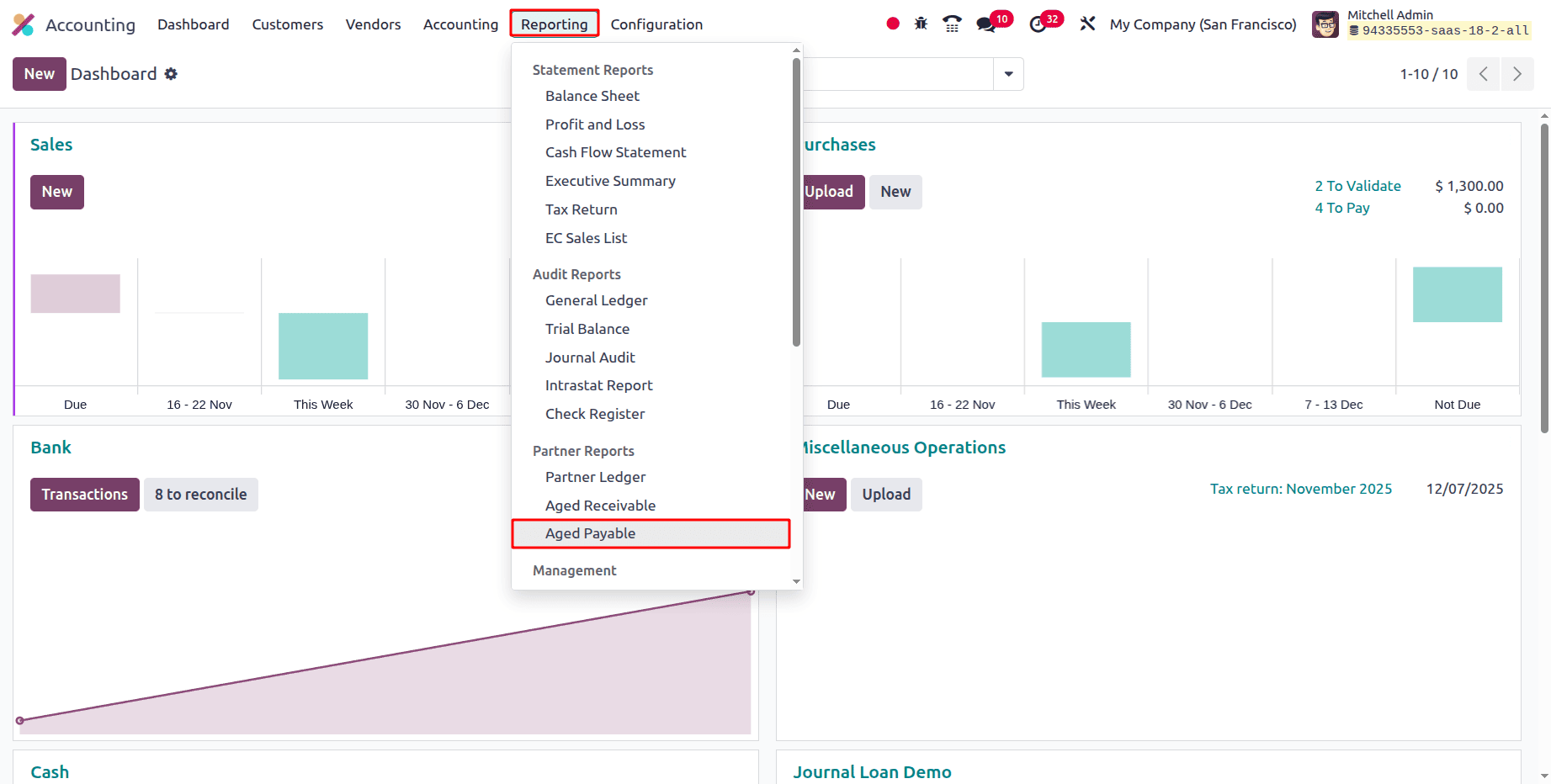Viewport: 1551px width, 784px height.
Task: Click Sales chart This Week bar
Action: click(323, 346)
